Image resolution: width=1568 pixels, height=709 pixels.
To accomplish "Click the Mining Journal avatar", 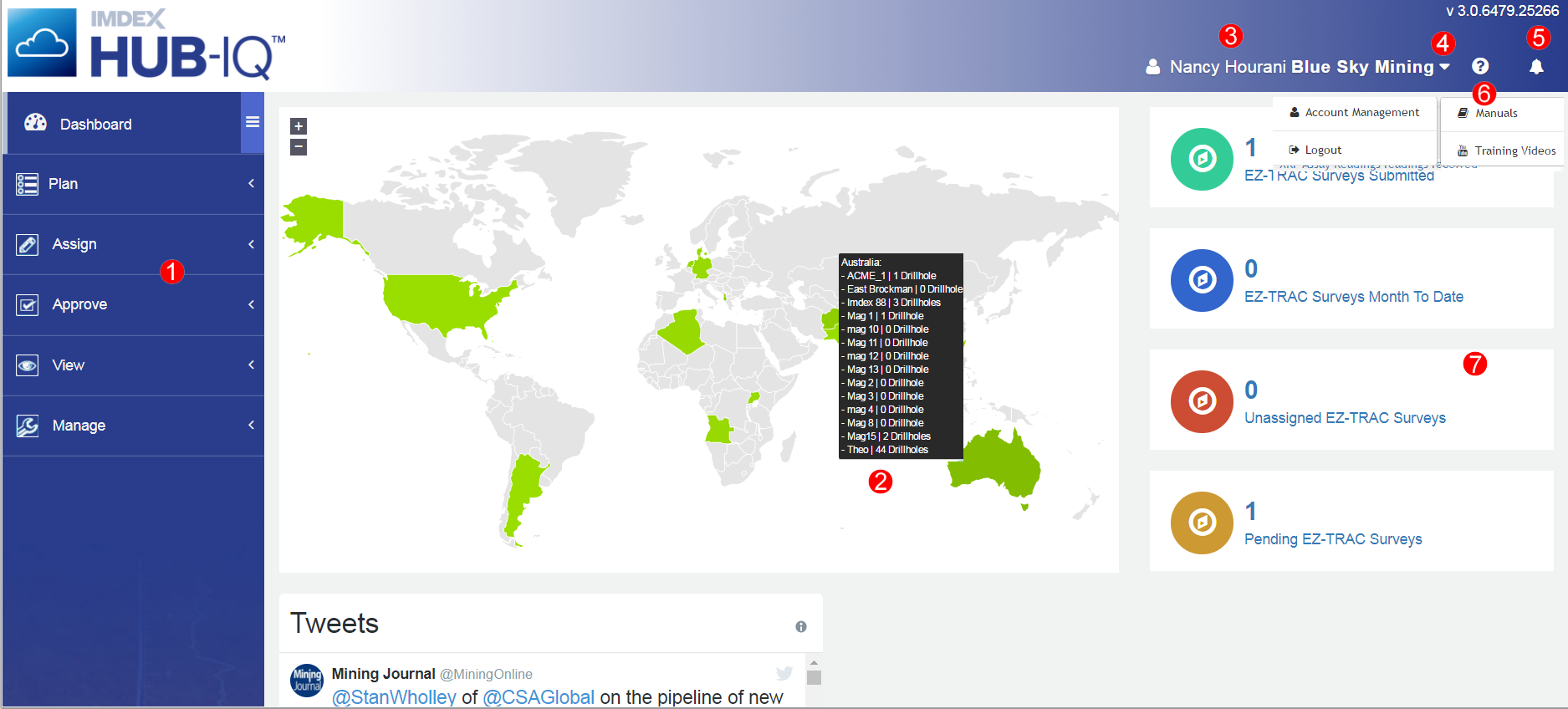I will coord(307,681).
